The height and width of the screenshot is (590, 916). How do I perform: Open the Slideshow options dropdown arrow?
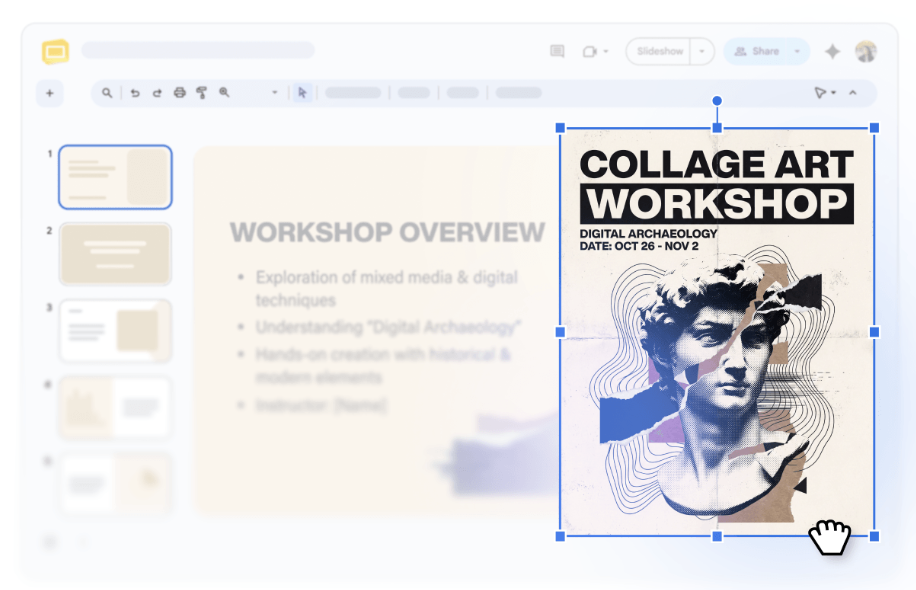pyautogui.click(x=702, y=51)
